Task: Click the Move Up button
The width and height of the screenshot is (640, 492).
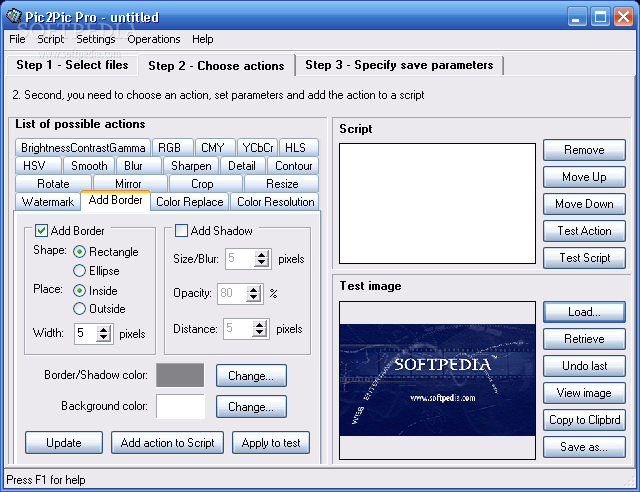Action: 584,177
